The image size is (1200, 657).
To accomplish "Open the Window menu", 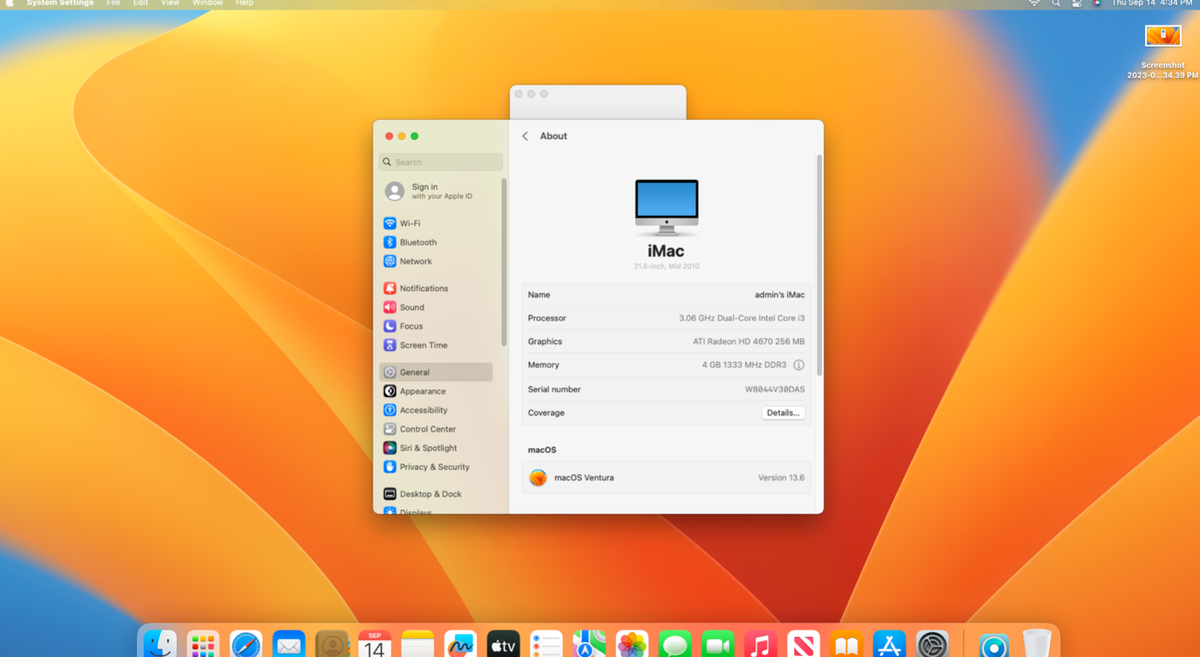I will [207, 4].
